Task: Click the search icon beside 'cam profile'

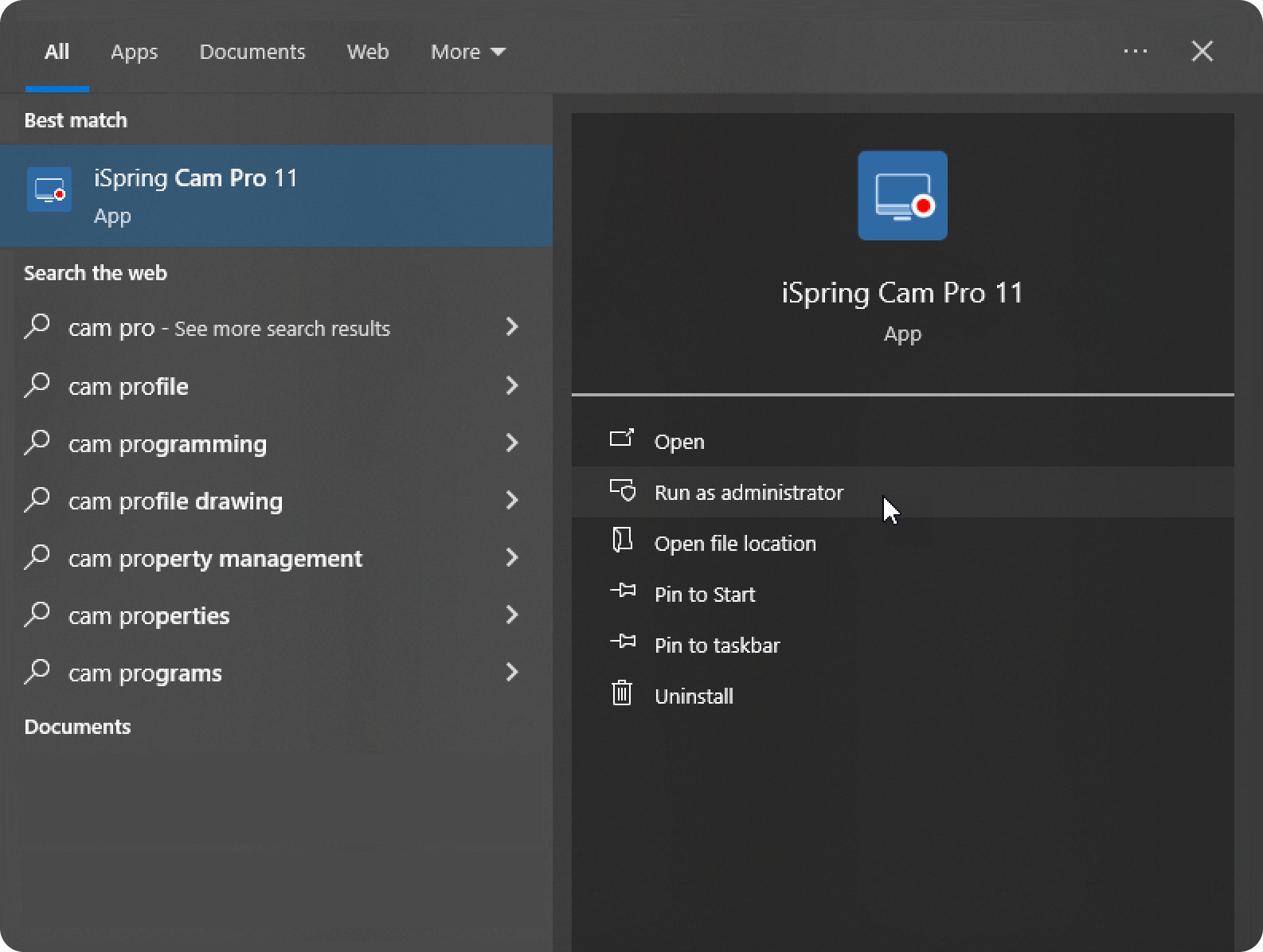Action: point(37,384)
